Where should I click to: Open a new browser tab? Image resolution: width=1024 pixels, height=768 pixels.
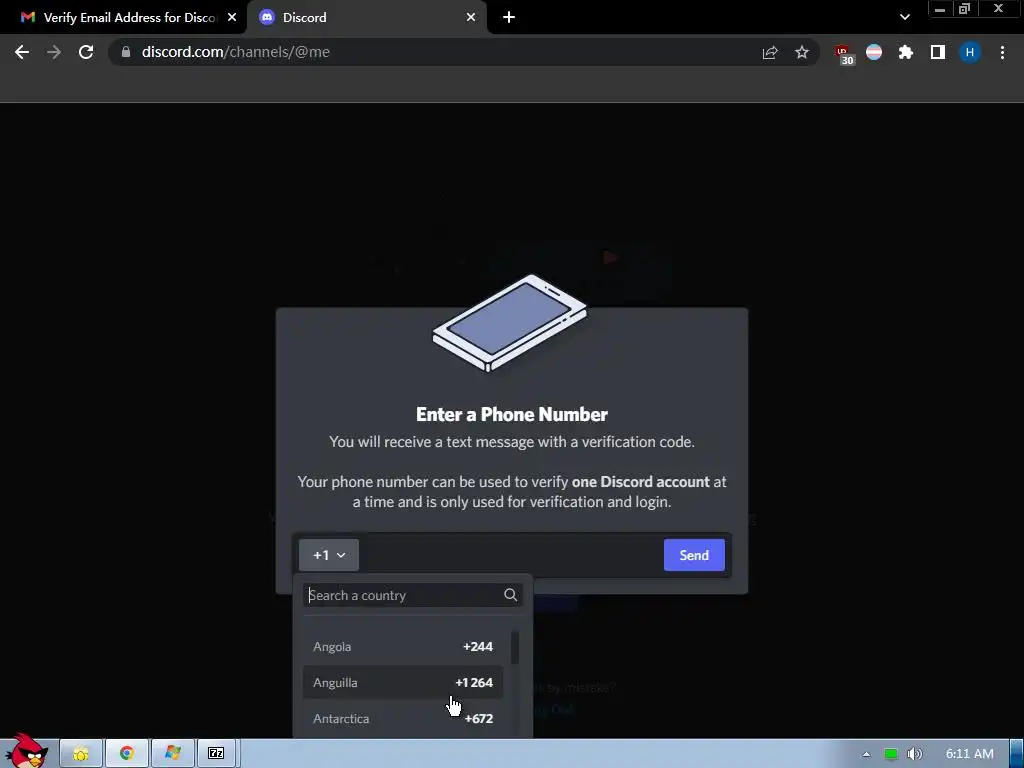509,18
